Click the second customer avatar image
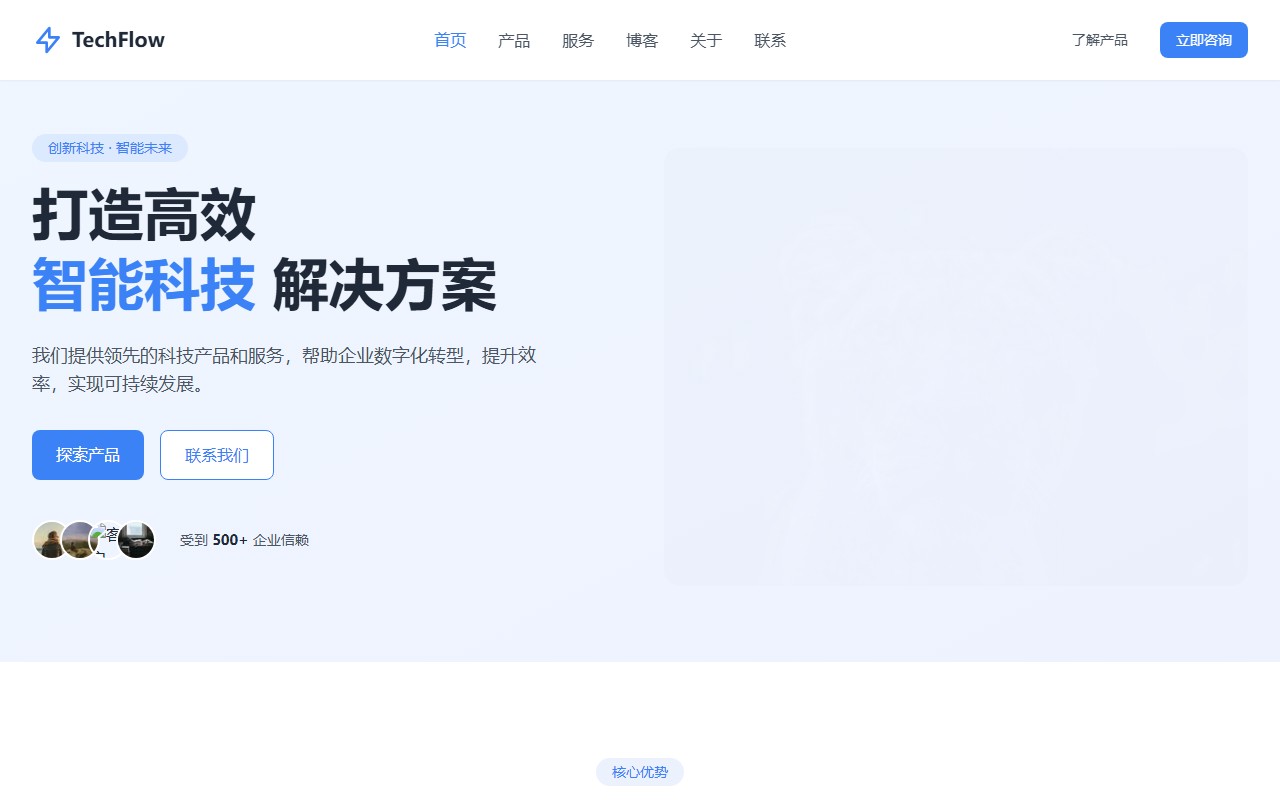This screenshot has width=1280, height=800. pyautogui.click(x=78, y=540)
